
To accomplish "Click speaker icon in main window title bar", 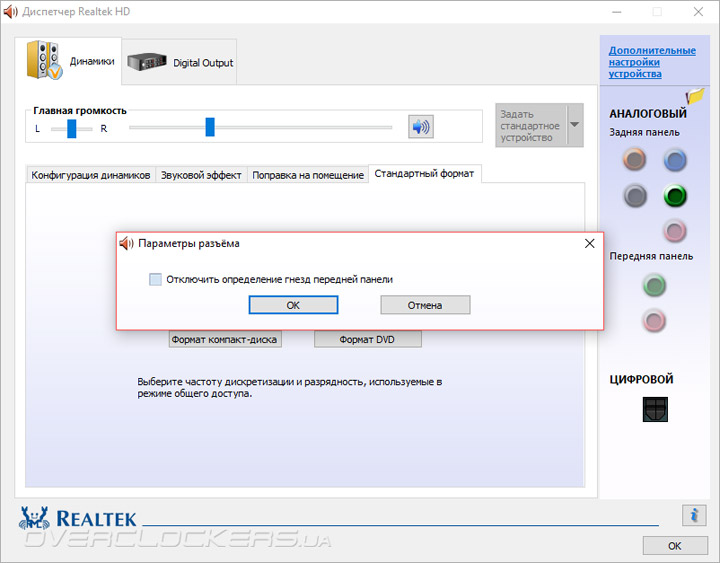I will 10,11.
